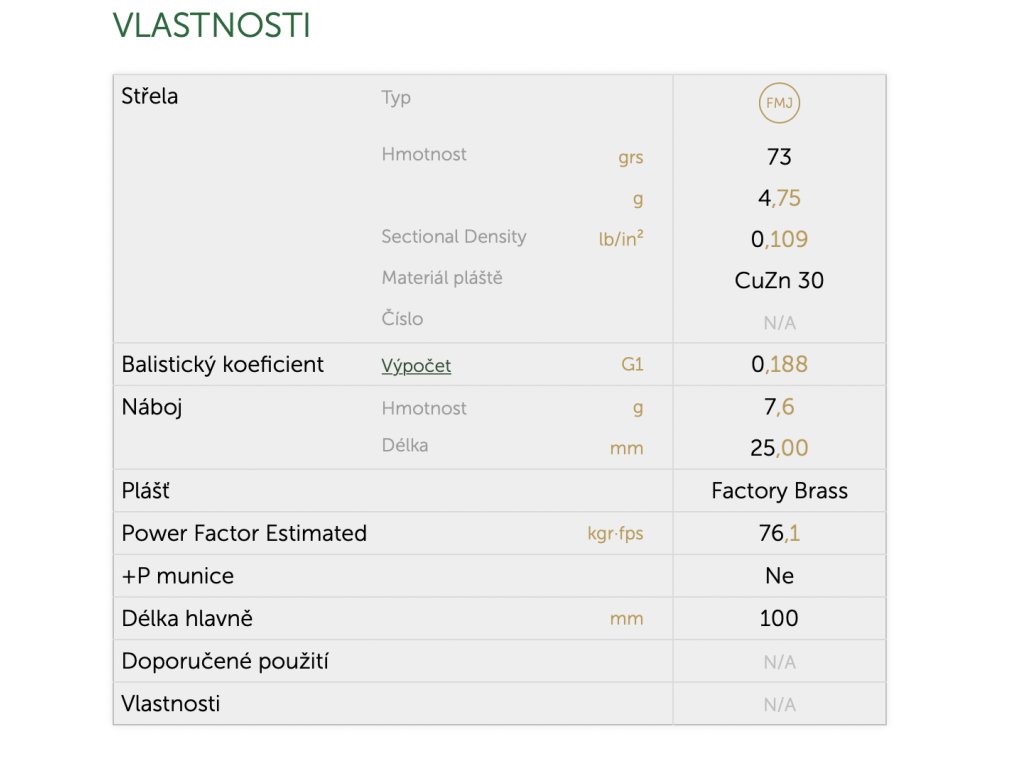Image resolution: width=1024 pixels, height=768 pixels.
Task: Select the cartridge weight value 7,6
Action: [x=779, y=407]
